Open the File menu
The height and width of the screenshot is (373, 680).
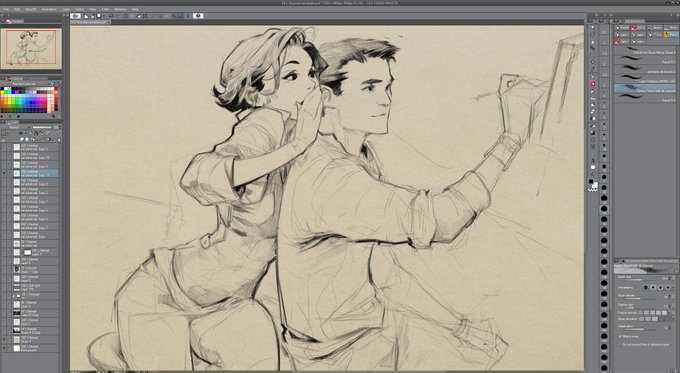(x=6, y=9)
